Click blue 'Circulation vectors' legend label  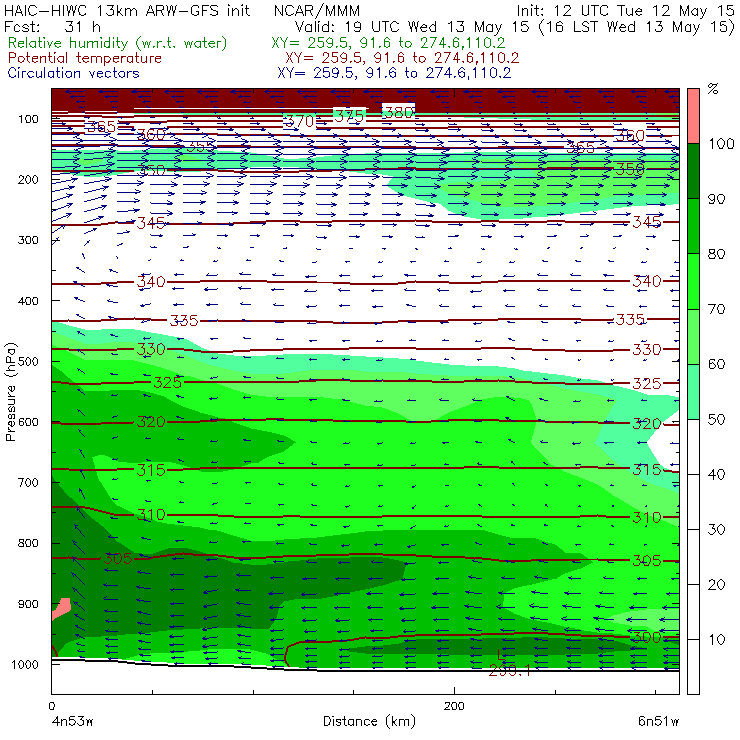pos(74,73)
